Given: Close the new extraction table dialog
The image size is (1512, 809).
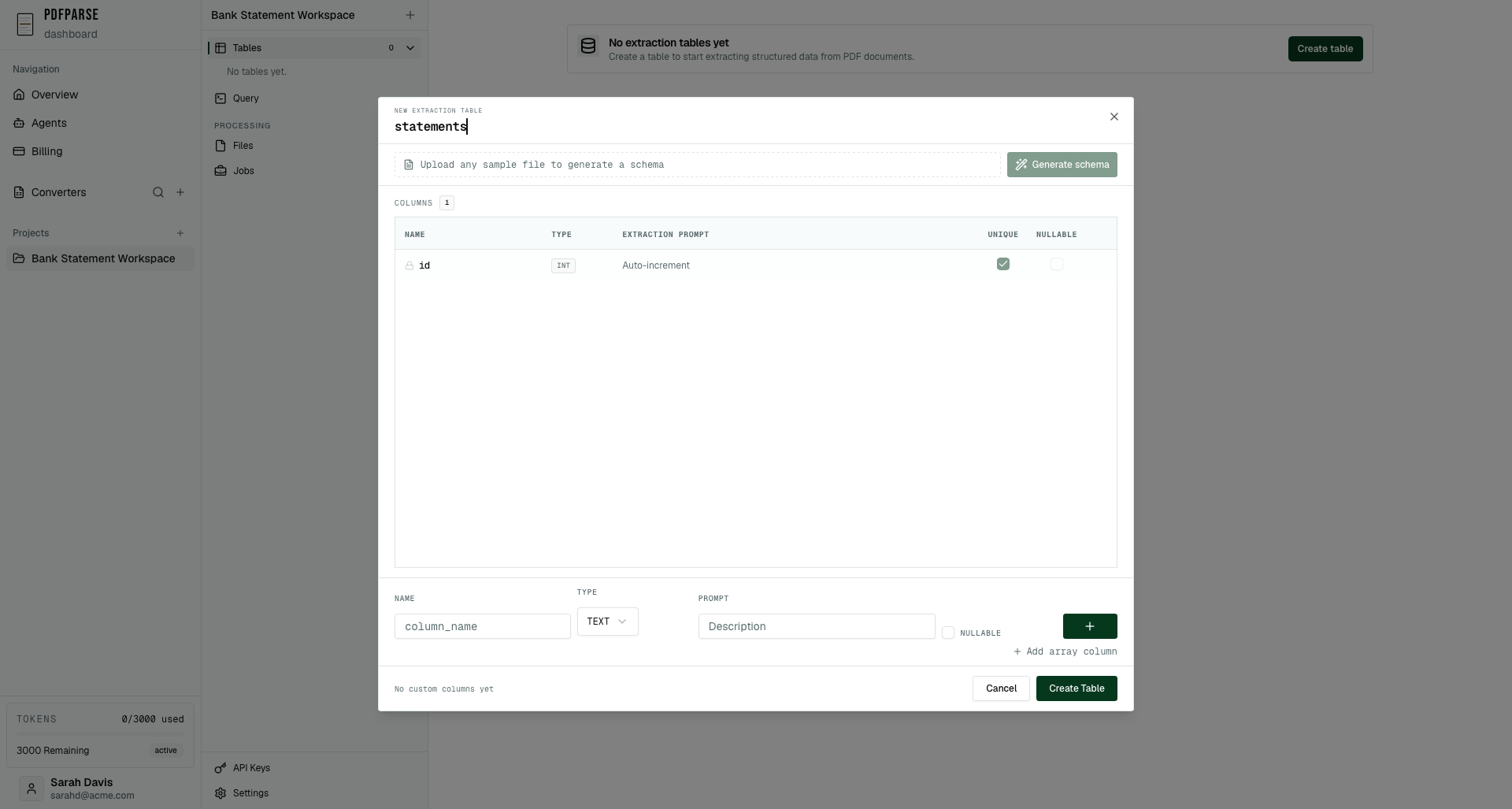Looking at the screenshot, I should 1114,117.
